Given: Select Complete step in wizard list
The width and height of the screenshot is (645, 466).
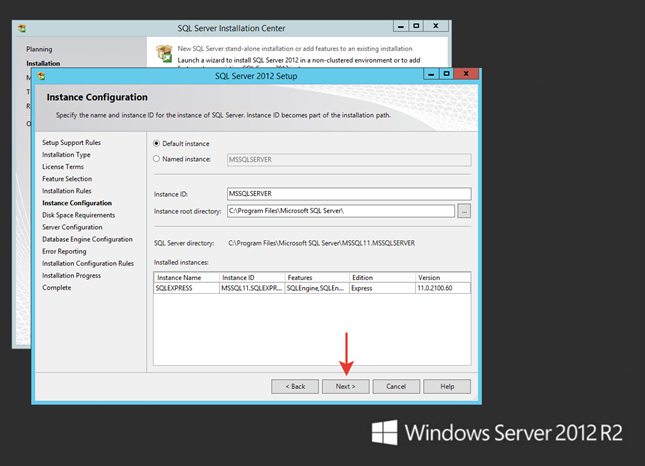Looking at the screenshot, I should (x=56, y=287).
